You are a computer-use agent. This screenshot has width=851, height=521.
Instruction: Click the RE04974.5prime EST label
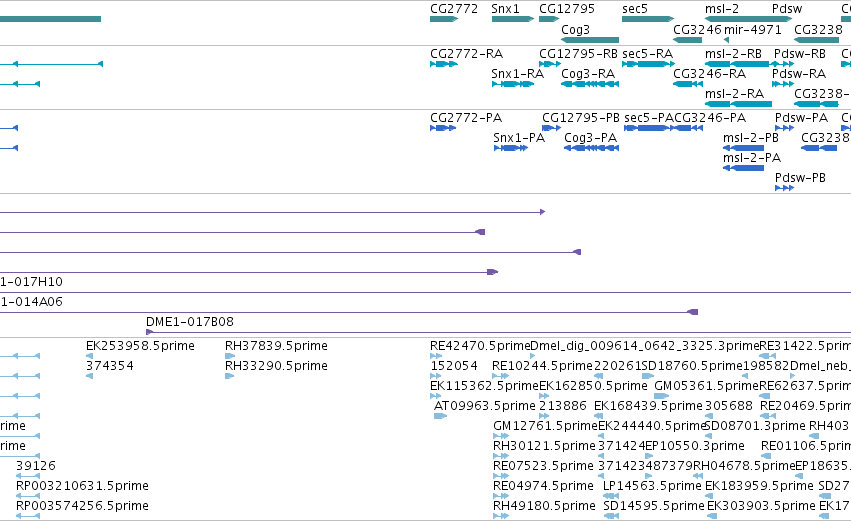543,486
